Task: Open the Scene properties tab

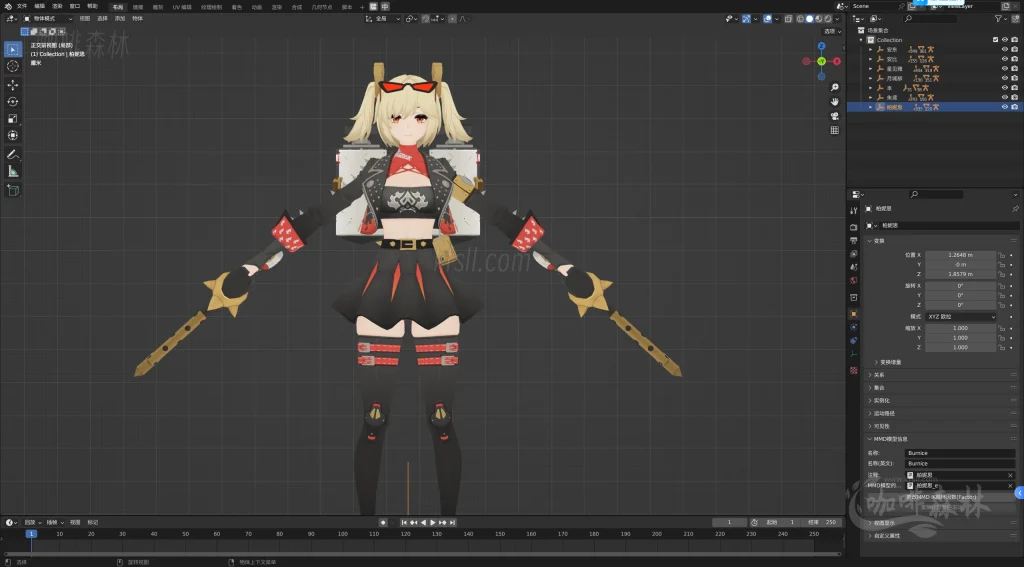Action: (x=854, y=267)
